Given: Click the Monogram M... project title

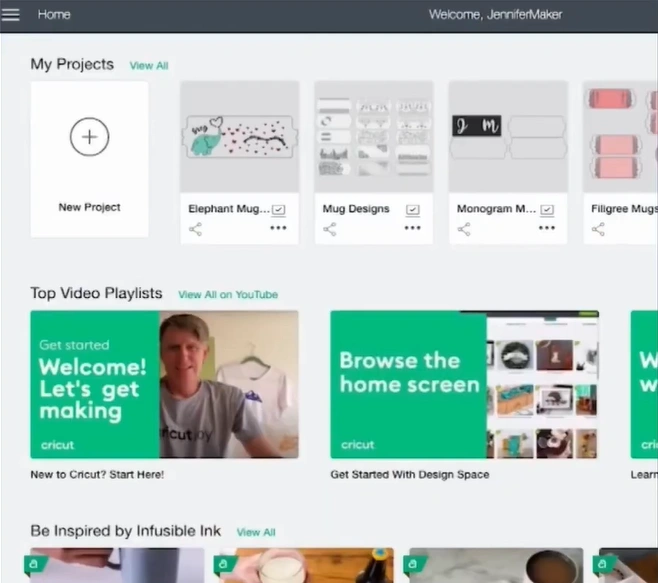Looking at the screenshot, I should tap(496, 209).
